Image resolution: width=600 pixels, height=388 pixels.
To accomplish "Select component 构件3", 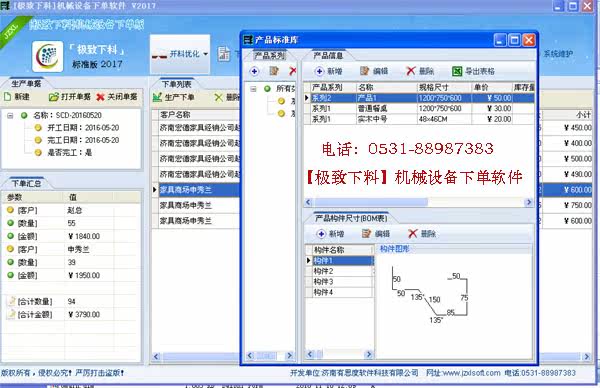I will (342, 282).
